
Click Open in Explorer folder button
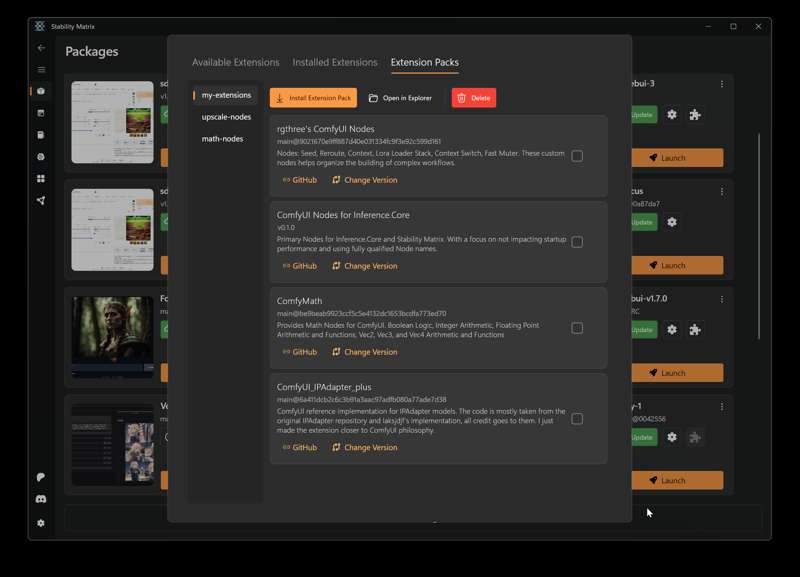coord(400,98)
